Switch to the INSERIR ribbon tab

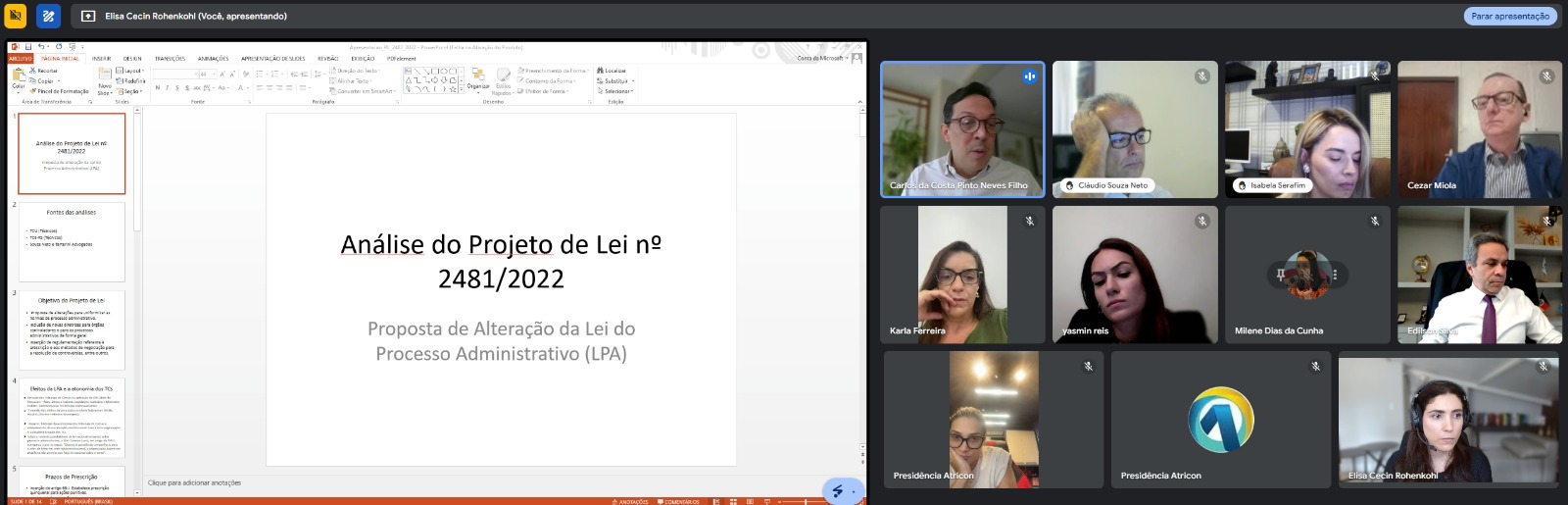tap(102, 59)
